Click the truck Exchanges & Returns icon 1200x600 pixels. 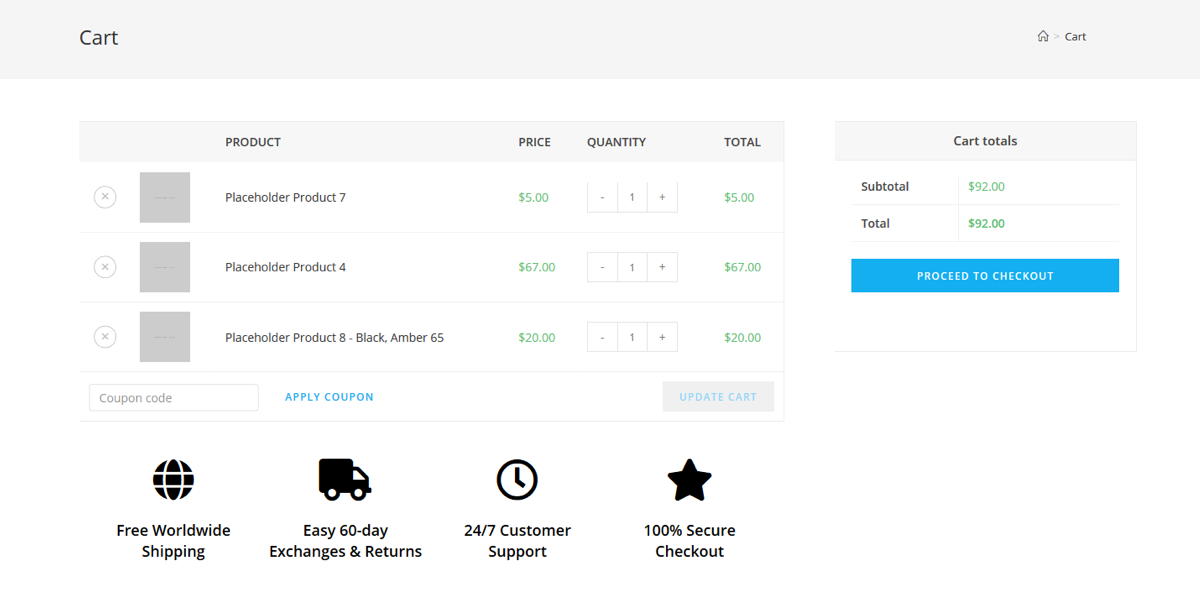345,480
